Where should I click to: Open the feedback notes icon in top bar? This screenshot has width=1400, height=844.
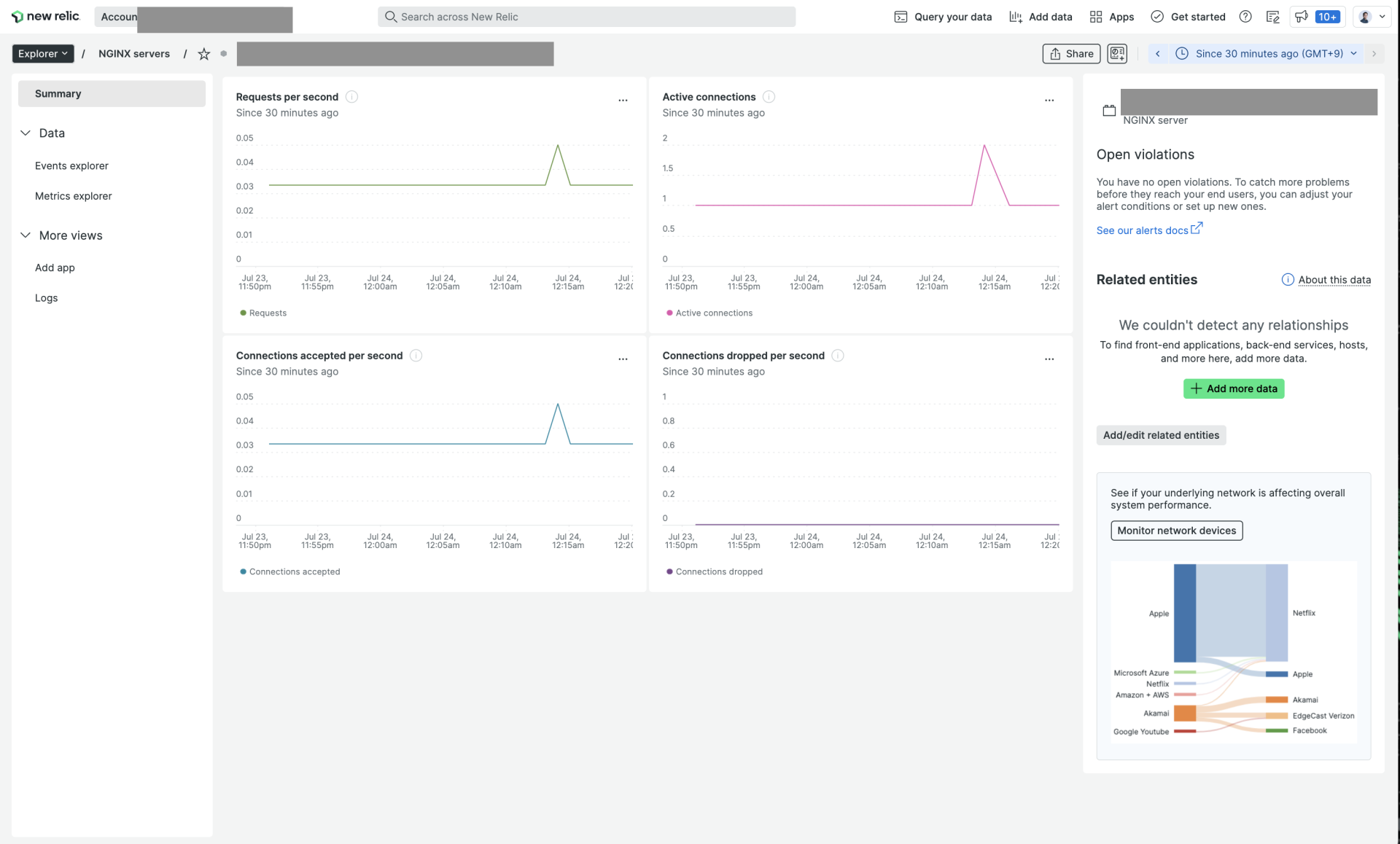click(x=1273, y=16)
